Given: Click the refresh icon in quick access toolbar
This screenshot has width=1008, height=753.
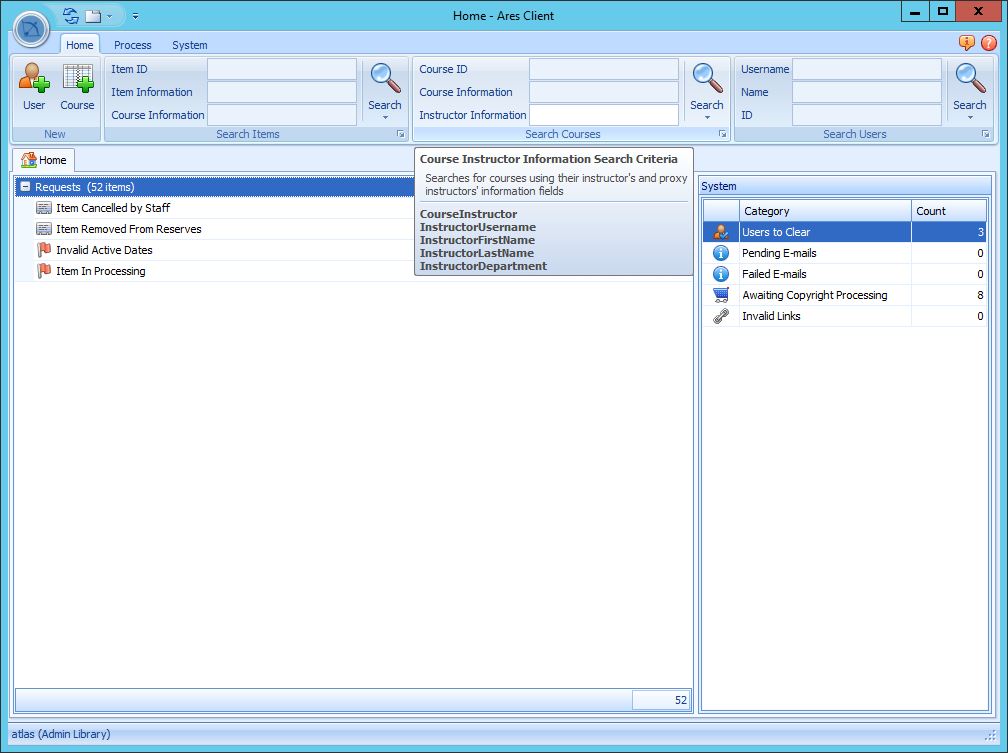Looking at the screenshot, I should pos(70,16).
